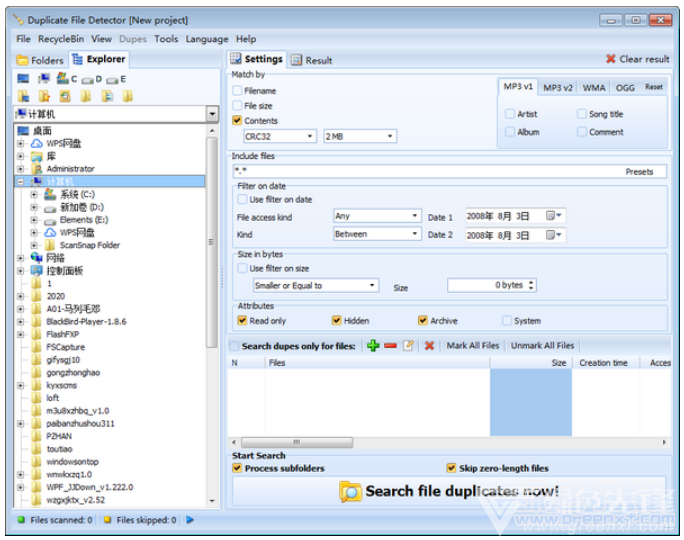Click the WPS cloud icon under 计算机

[x=51, y=232]
